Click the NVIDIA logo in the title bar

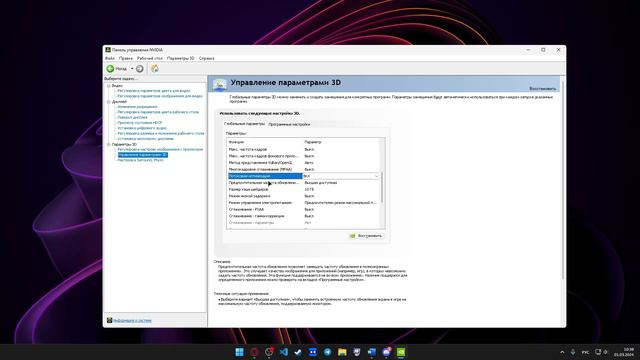pos(108,50)
